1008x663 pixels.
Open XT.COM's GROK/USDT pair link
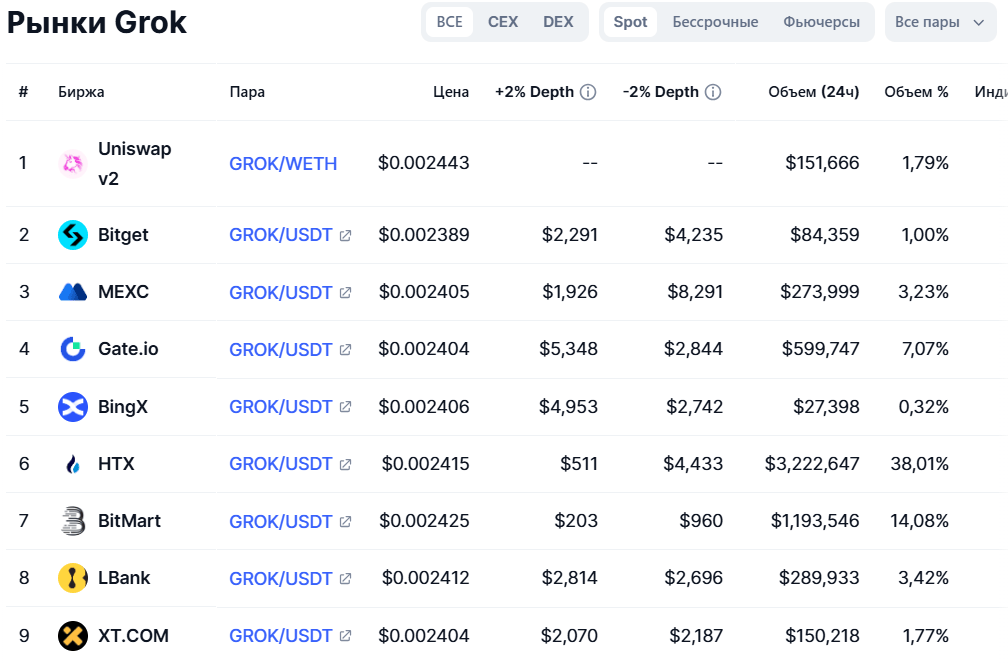coord(281,635)
